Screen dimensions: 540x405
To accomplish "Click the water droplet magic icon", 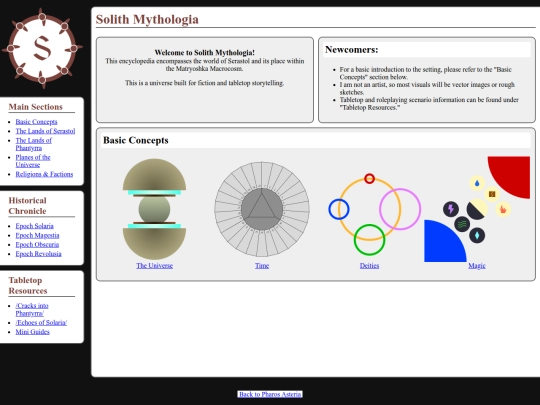I will point(477,183).
